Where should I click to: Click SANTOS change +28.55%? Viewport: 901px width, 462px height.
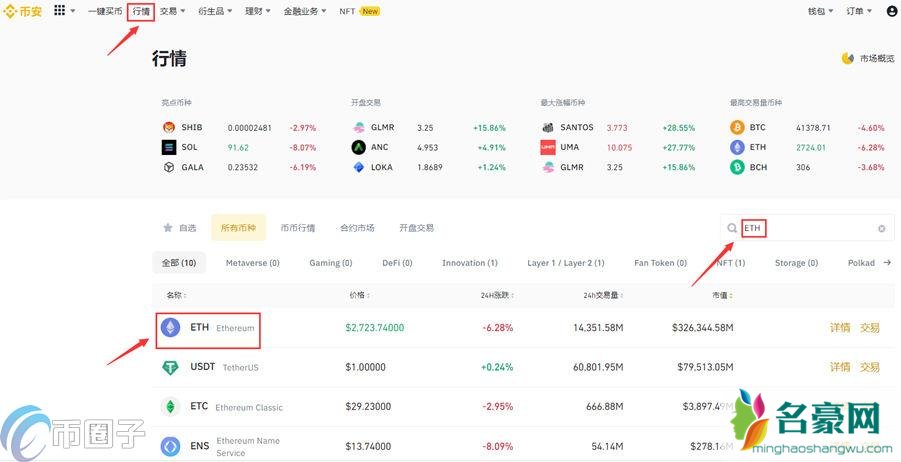(679, 128)
